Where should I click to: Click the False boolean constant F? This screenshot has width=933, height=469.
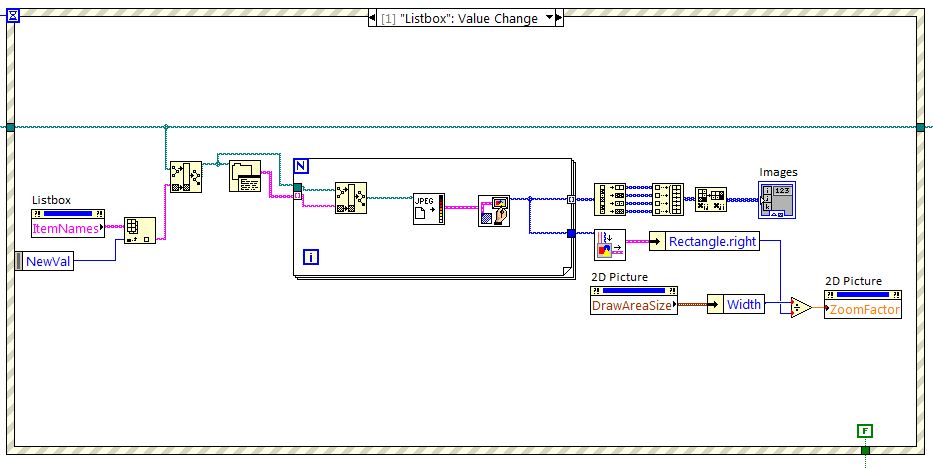tap(865, 431)
